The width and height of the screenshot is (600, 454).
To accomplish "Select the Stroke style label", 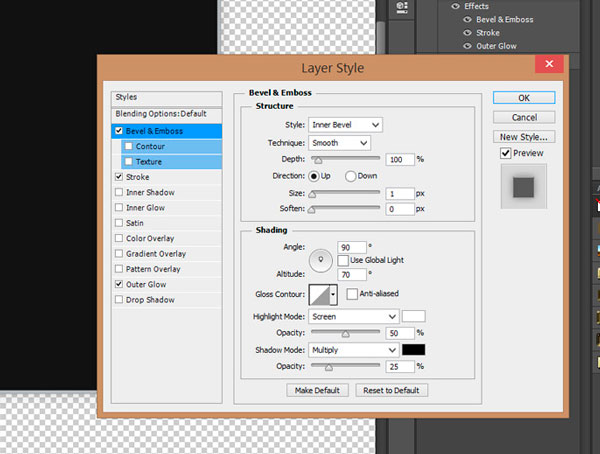I will (138, 177).
